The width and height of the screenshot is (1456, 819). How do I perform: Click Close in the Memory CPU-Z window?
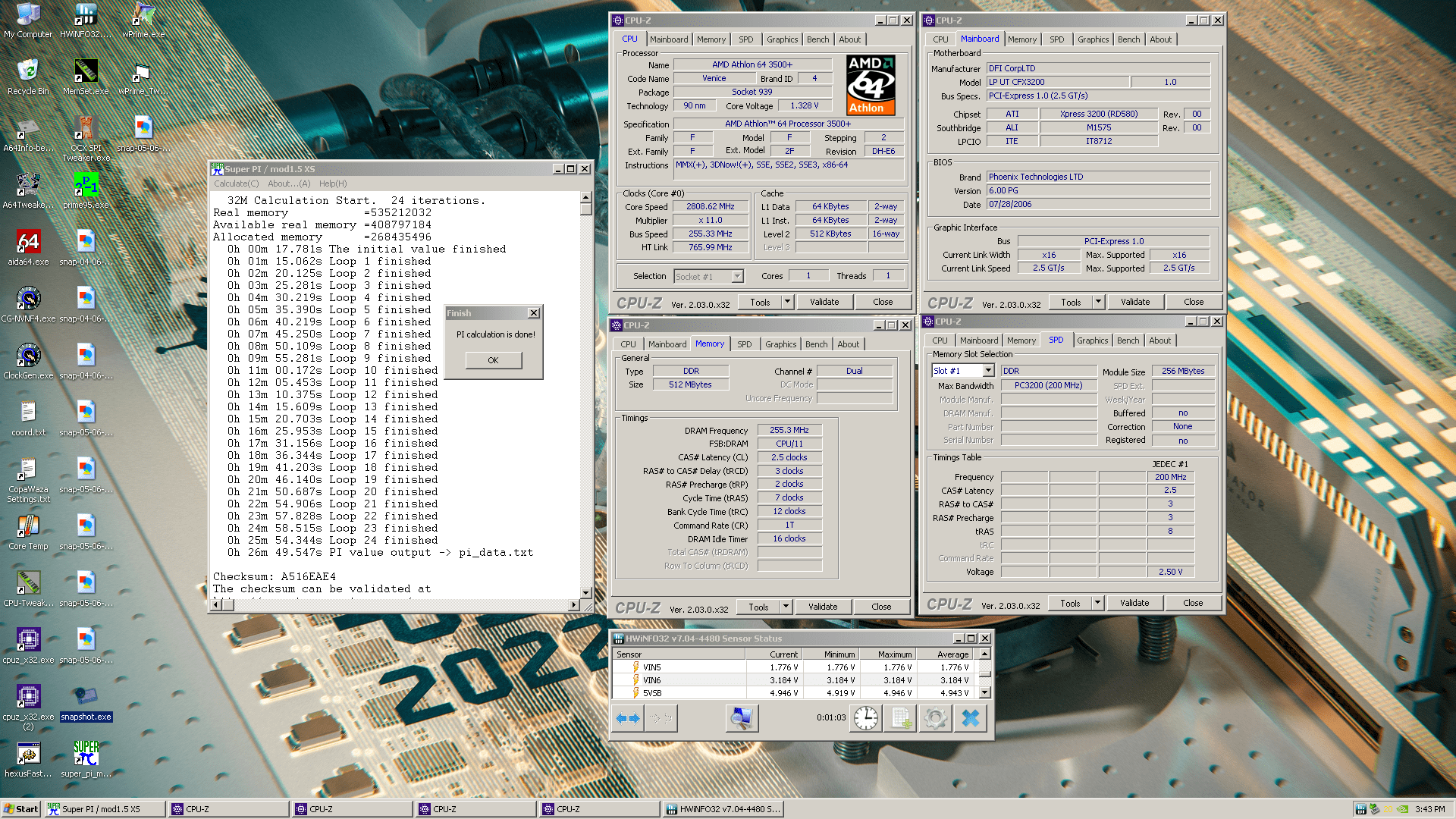(x=881, y=607)
